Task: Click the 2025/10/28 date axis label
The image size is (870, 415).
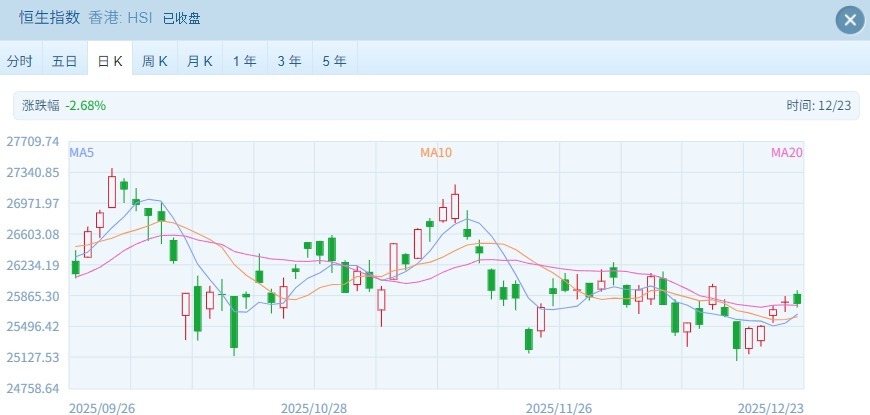Action: (x=313, y=408)
